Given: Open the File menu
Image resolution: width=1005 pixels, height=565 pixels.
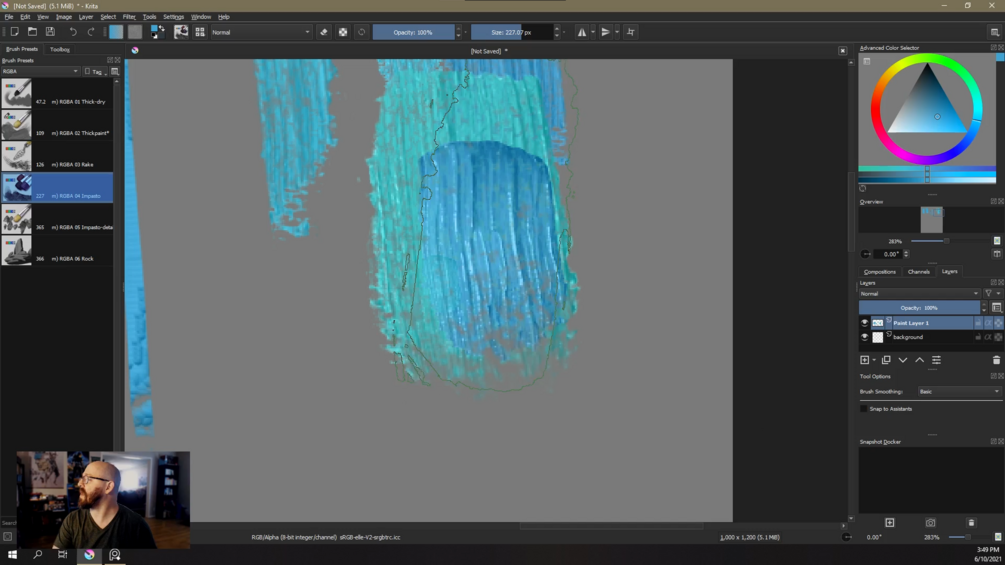Looking at the screenshot, I should (x=9, y=17).
